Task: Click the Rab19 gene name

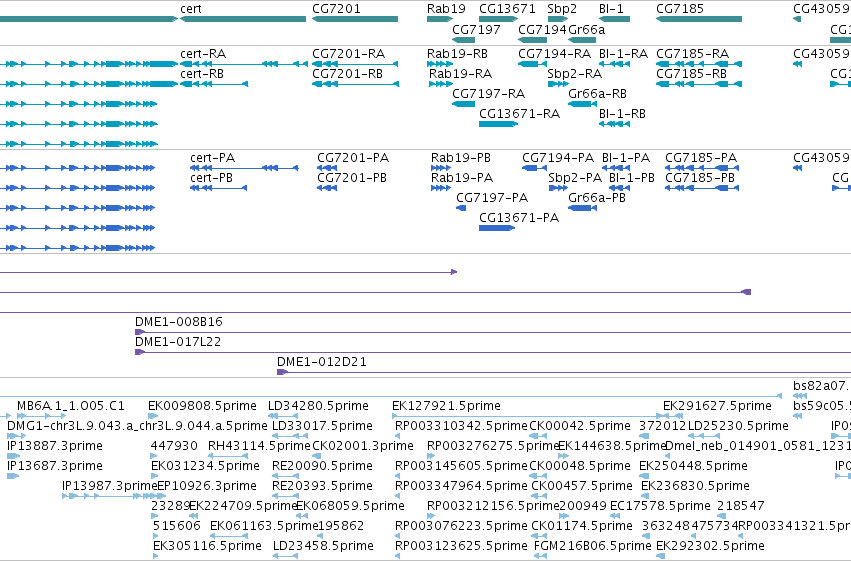Action: pos(446,9)
